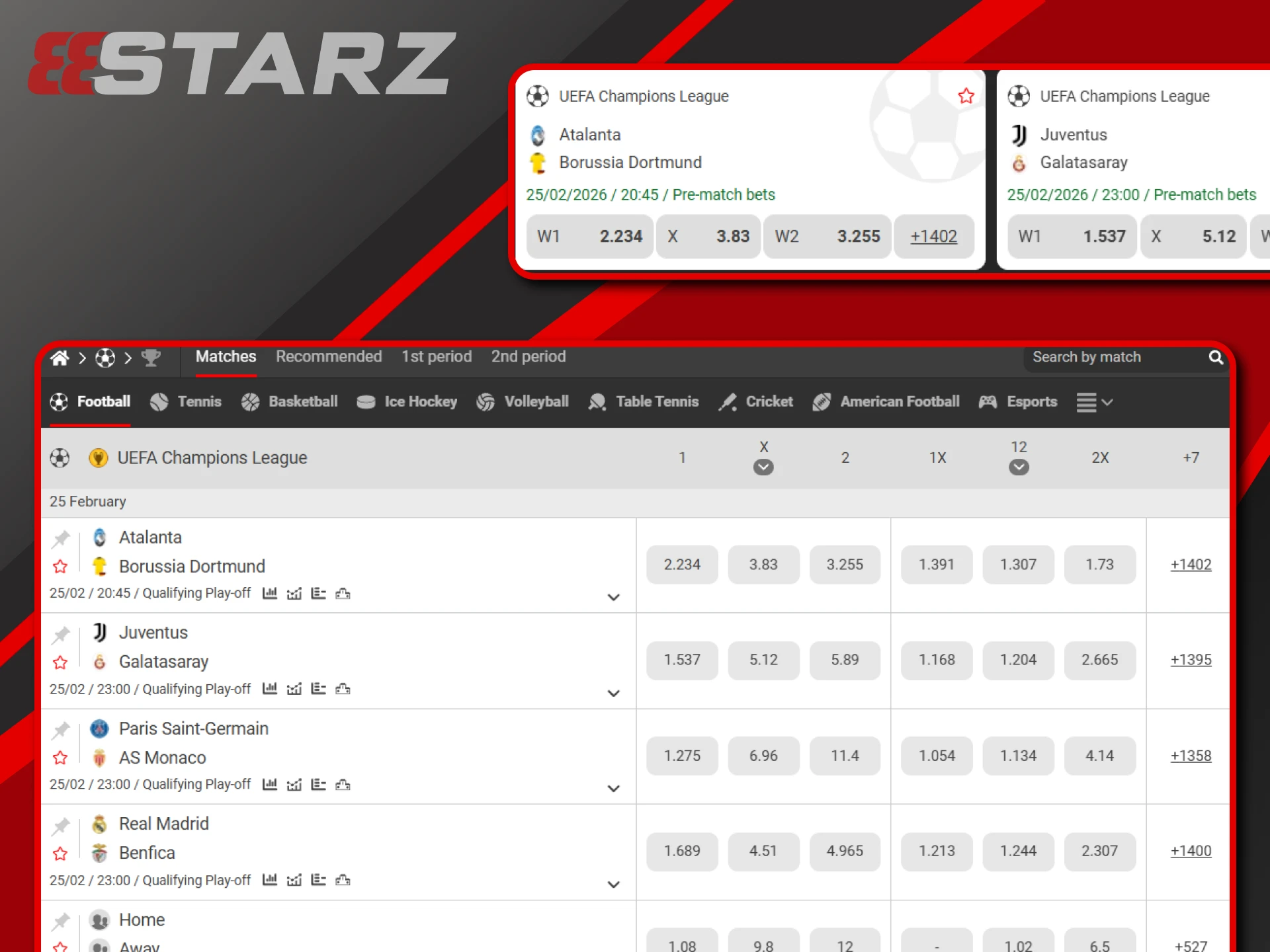Viewport: 1270px width, 952px height.
Task: Open bar chart statistics for Atalanta match
Action: click(270, 593)
